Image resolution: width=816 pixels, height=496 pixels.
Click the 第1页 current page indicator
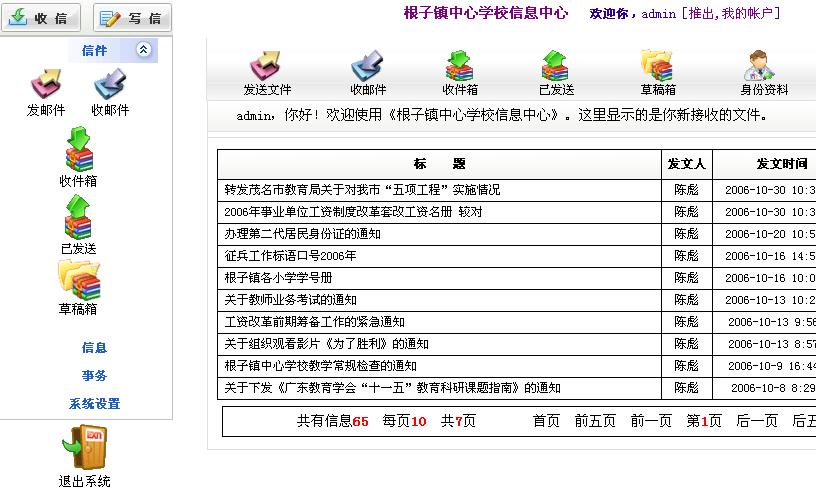coord(704,421)
